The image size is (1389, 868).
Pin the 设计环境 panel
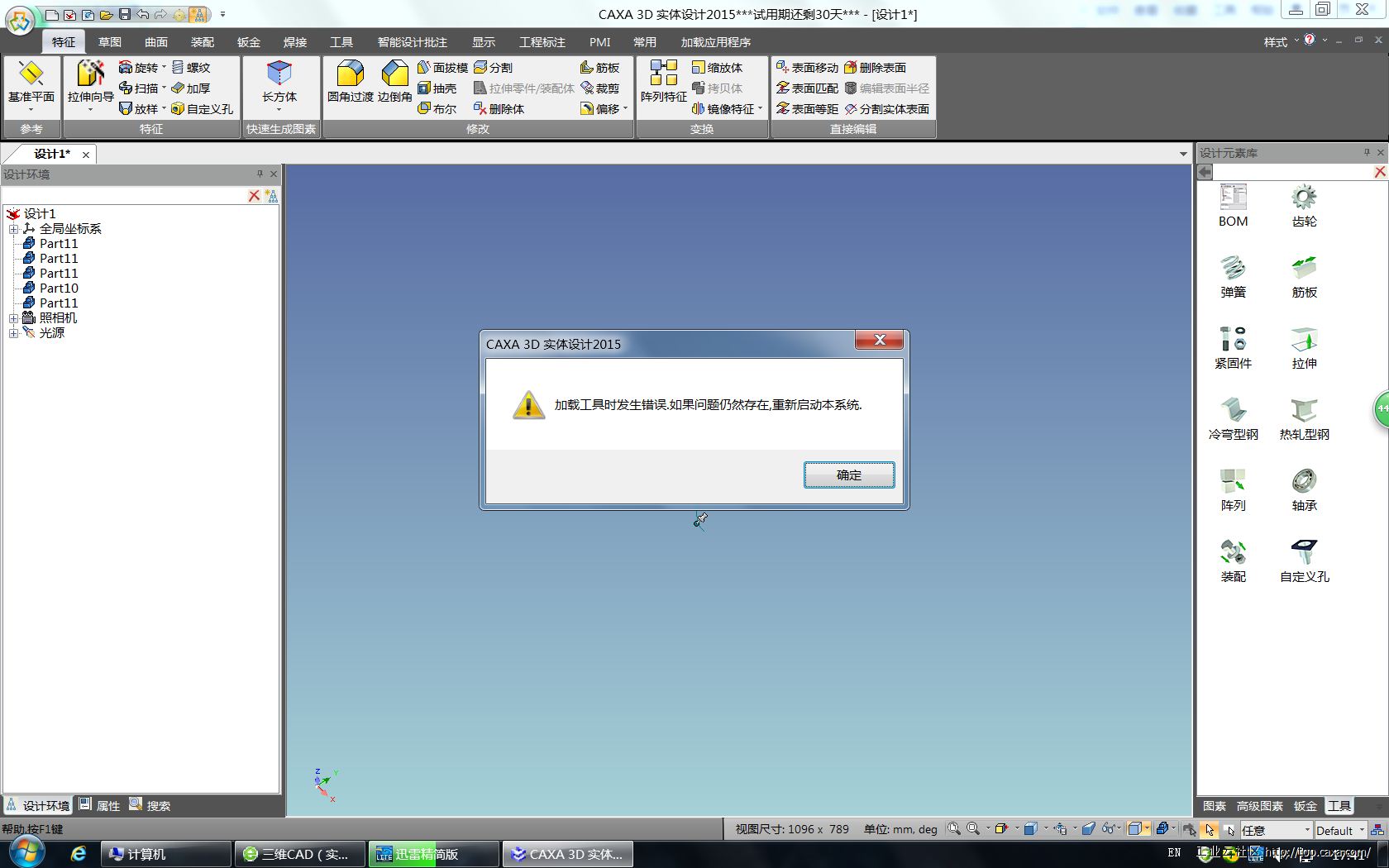point(260,174)
